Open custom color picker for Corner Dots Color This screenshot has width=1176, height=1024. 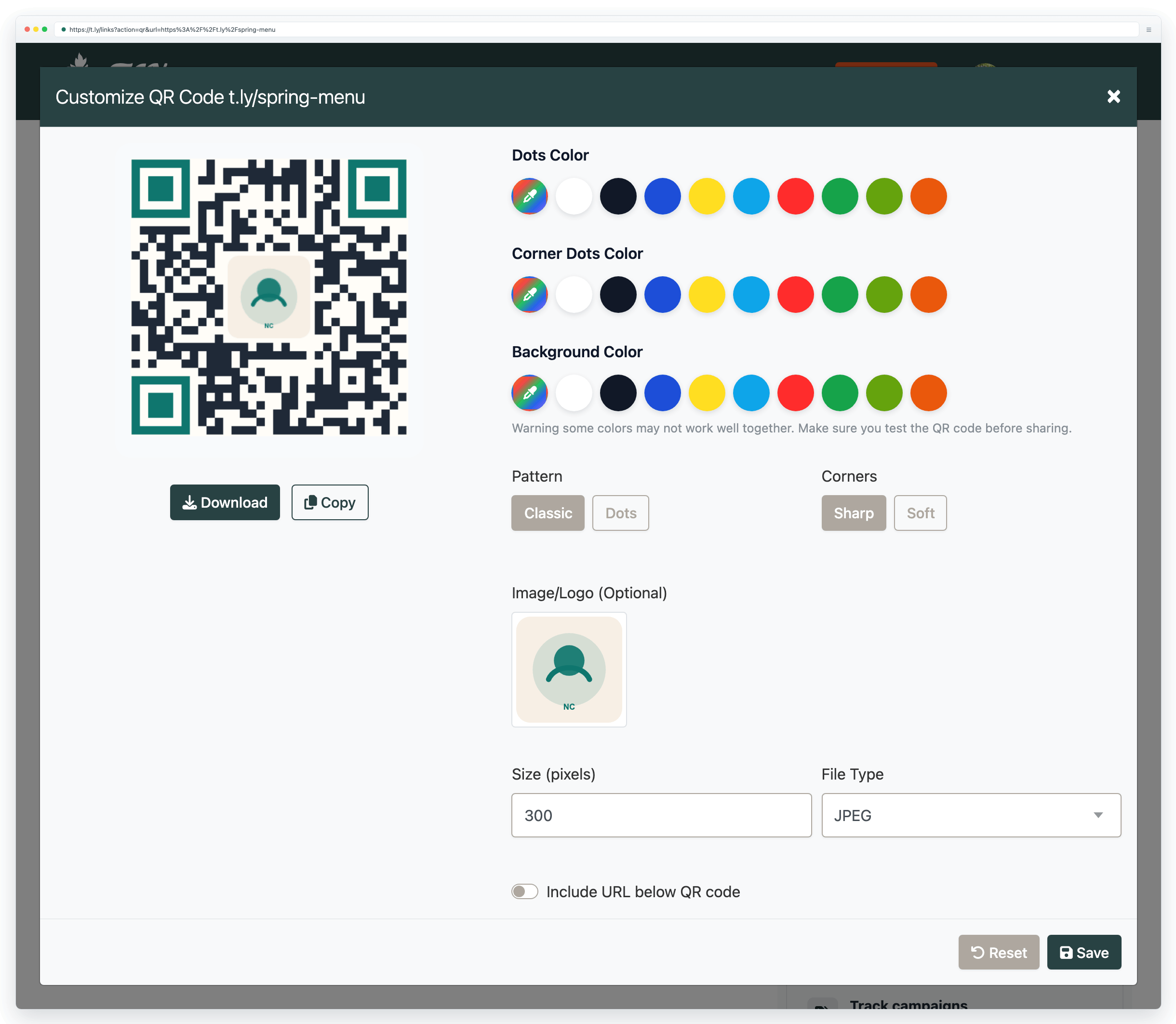coord(530,294)
